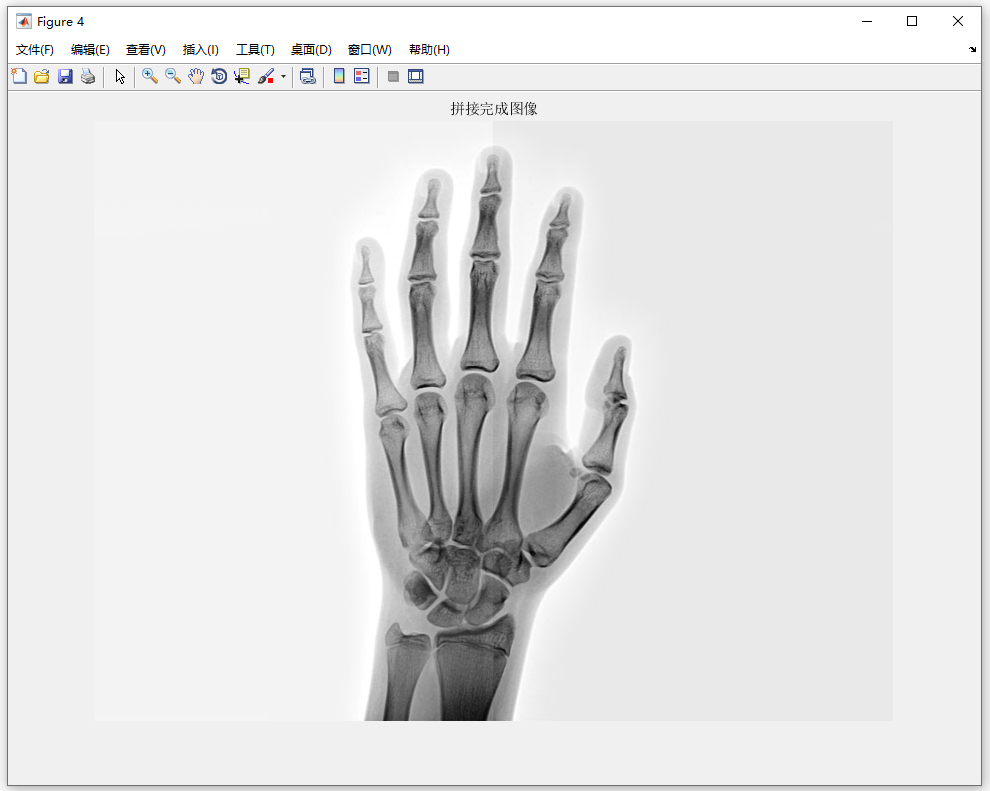Expand the Brush tool color dropdown arrow
Viewport: 990px width, 791px height.
point(283,77)
